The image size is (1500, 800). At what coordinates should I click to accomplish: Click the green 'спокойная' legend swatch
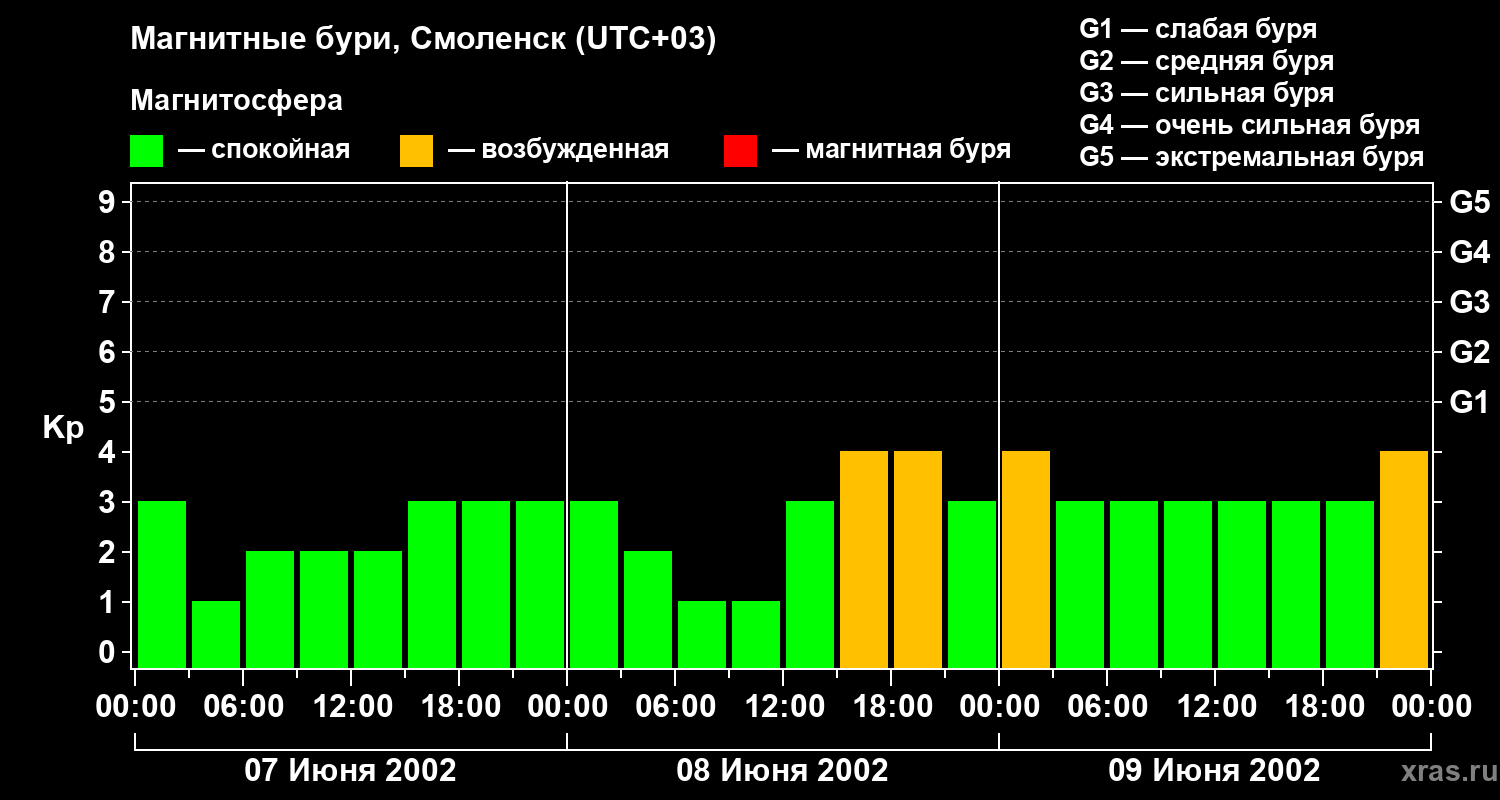(147, 151)
